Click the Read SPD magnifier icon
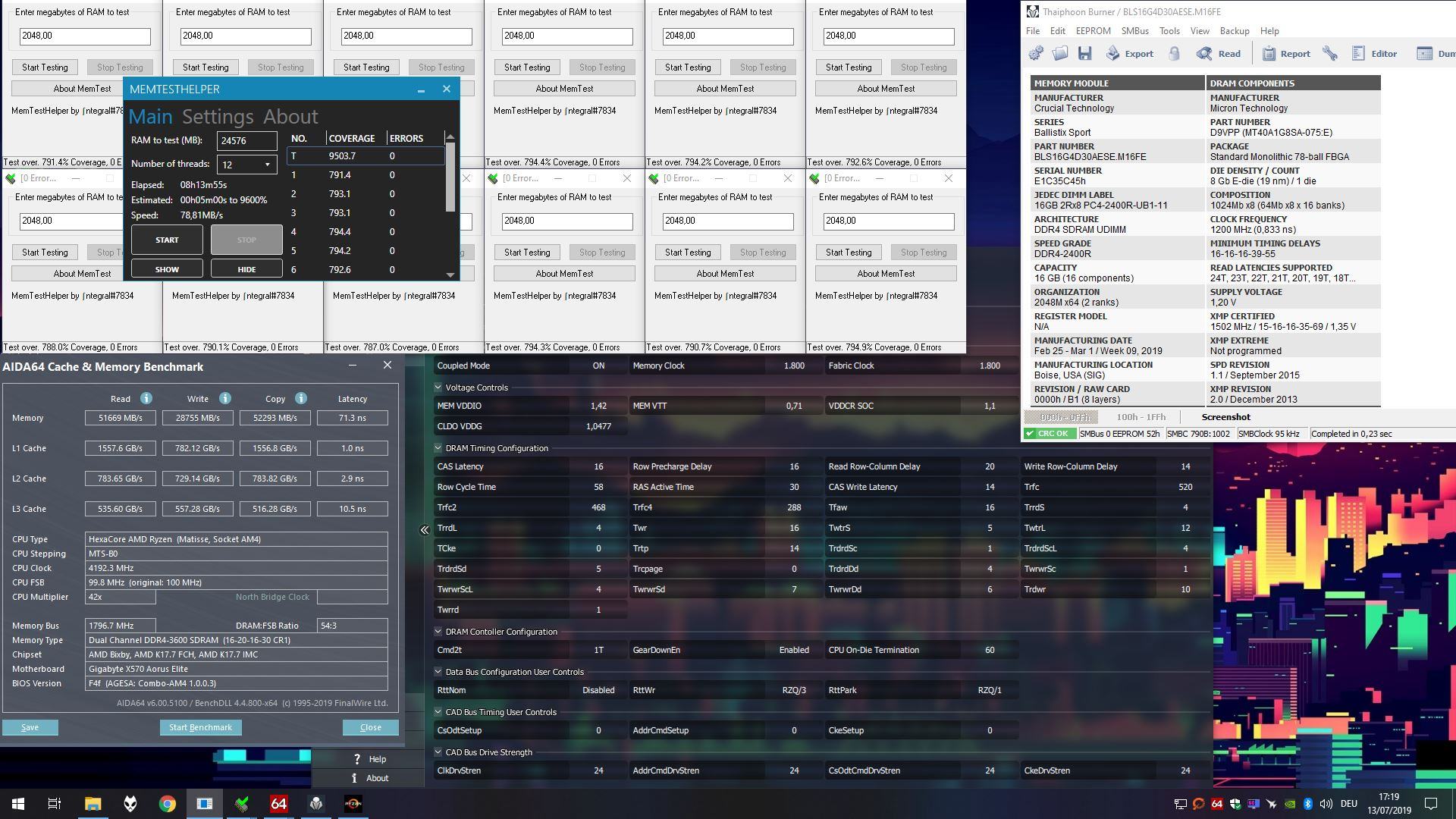Screen dimensions: 1456x819 (1203, 53)
